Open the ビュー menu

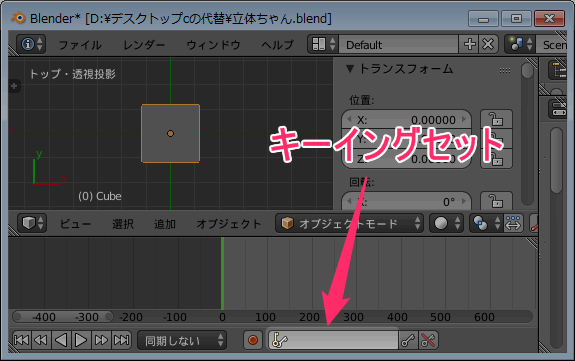pos(75,224)
